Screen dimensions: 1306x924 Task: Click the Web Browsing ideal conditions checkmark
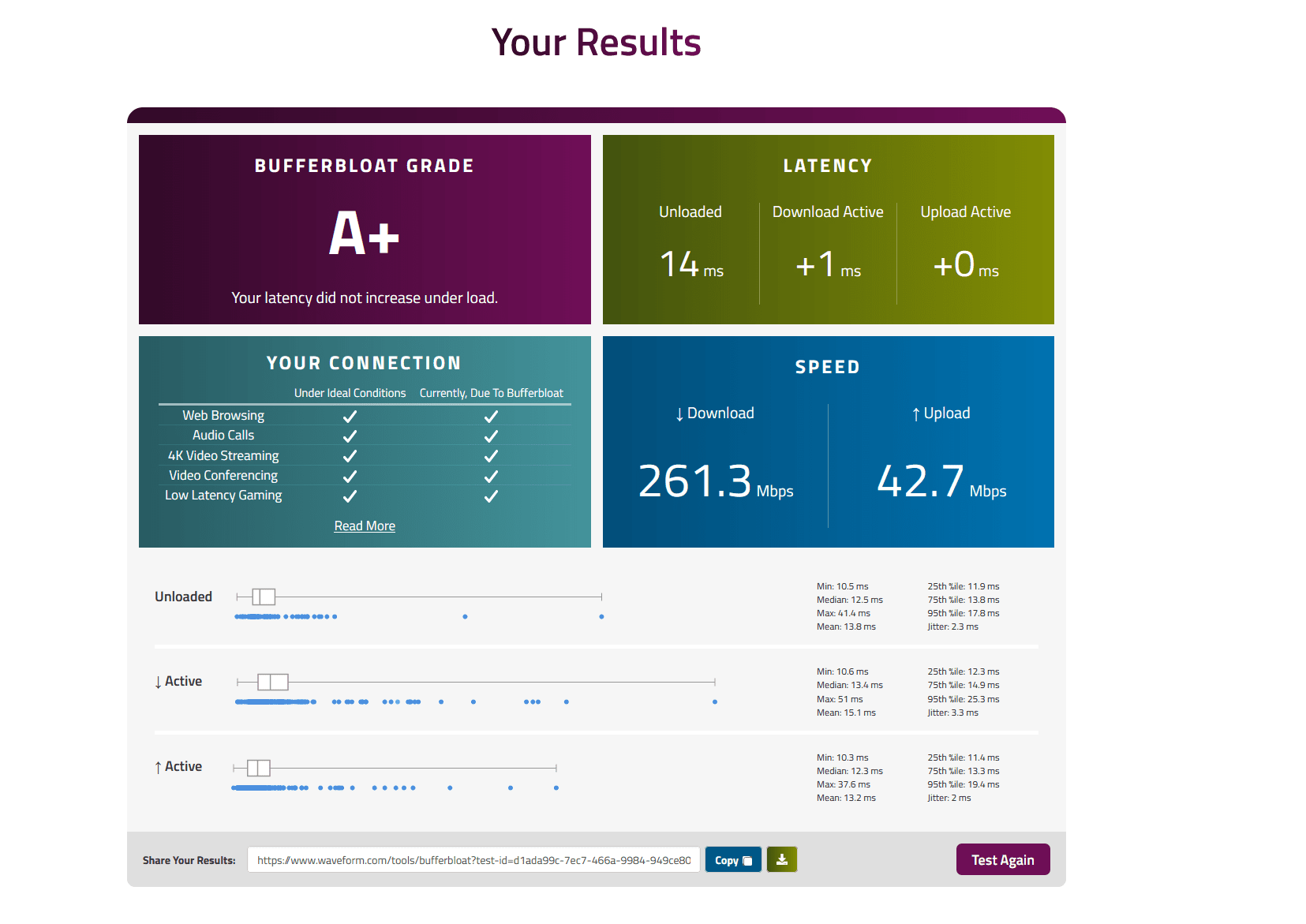coord(350,416)
